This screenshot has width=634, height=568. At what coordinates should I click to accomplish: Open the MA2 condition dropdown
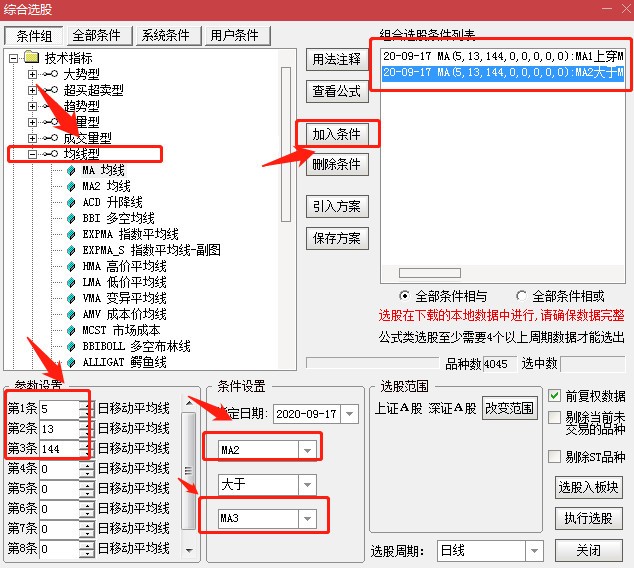(x=307, y=450)
